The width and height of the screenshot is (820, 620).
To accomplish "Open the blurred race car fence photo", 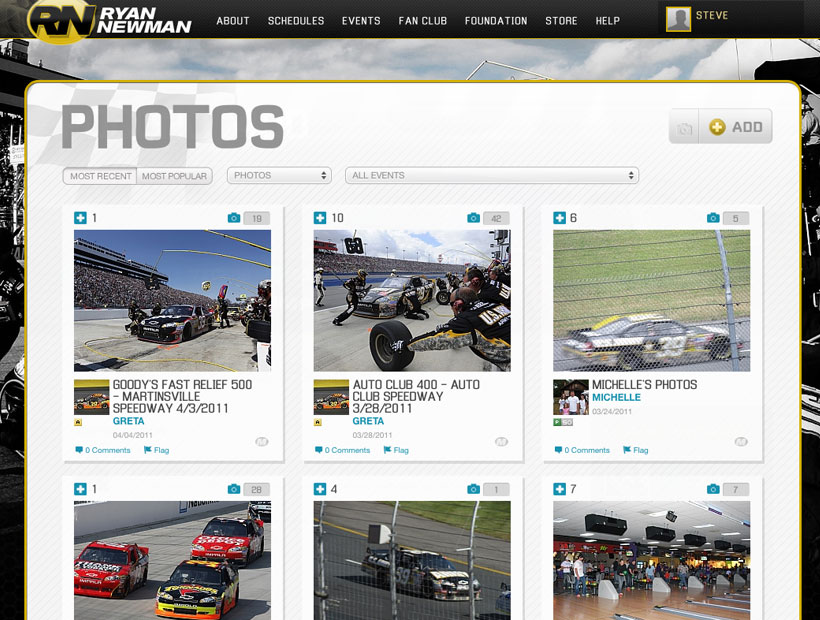I will pyautogui.click(x=652, y=301).
